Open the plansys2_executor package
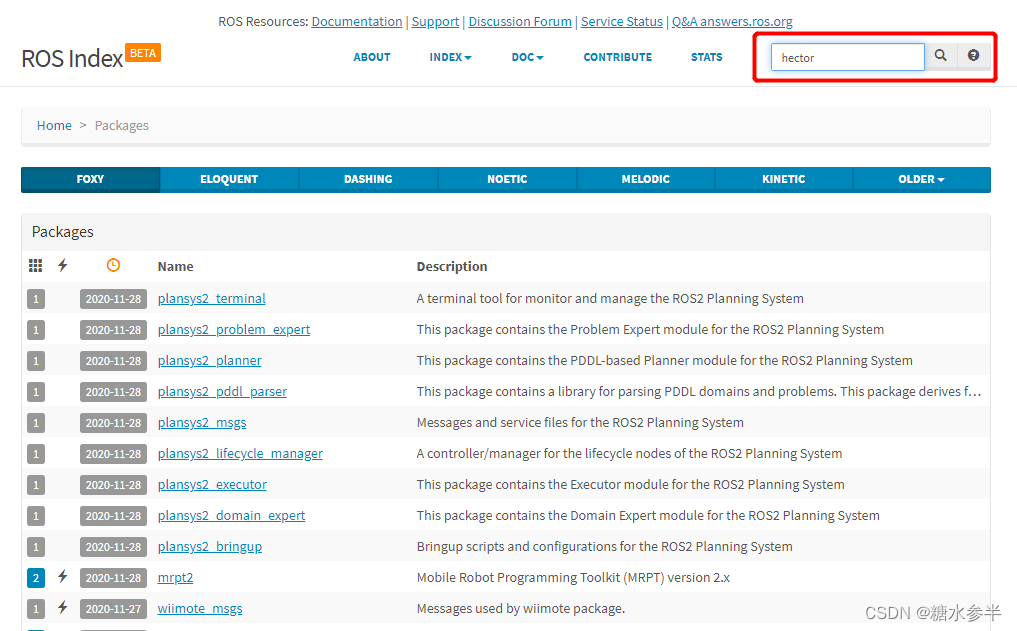This screenshot has width=1017, height=631. [x=212, y=484]
